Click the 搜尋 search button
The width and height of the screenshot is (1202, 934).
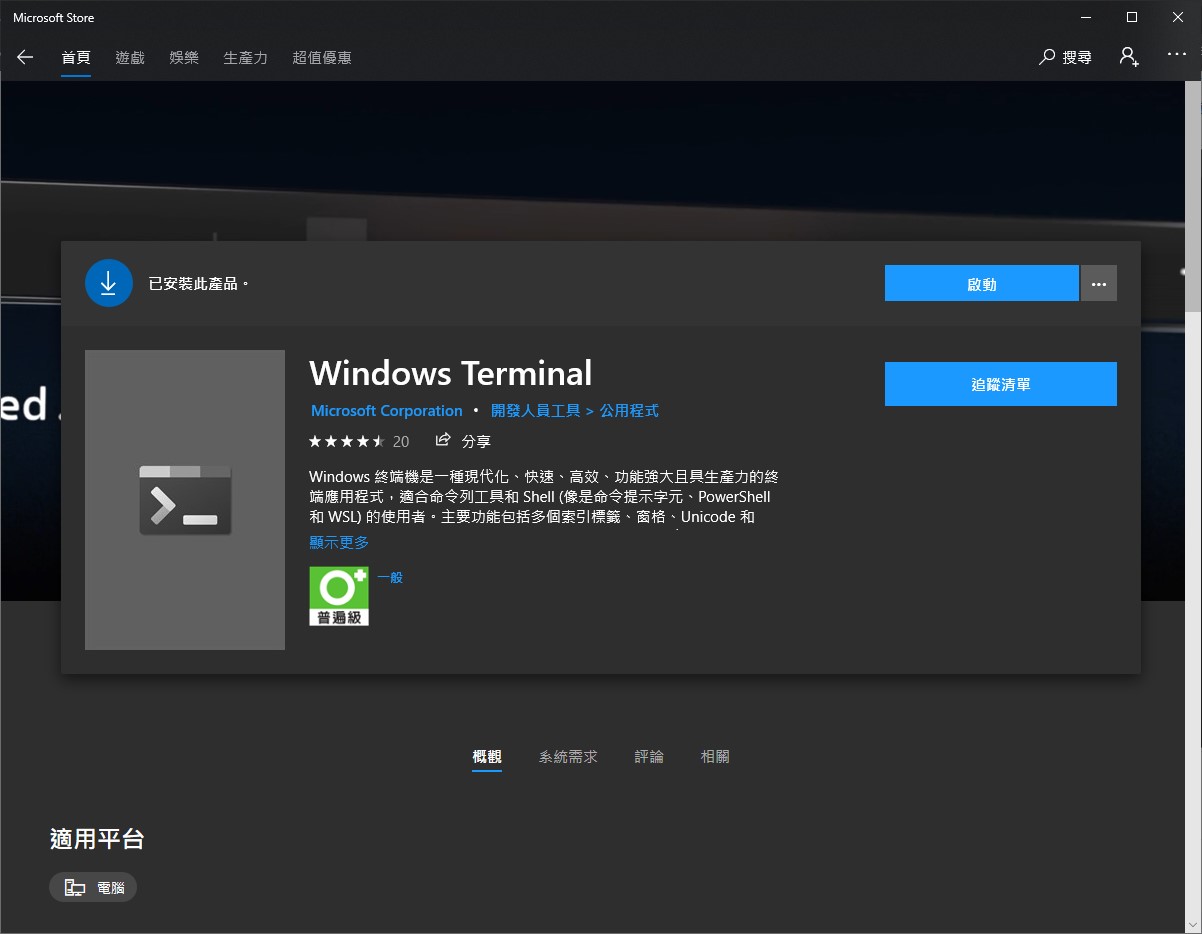(x=1066, y=58)
